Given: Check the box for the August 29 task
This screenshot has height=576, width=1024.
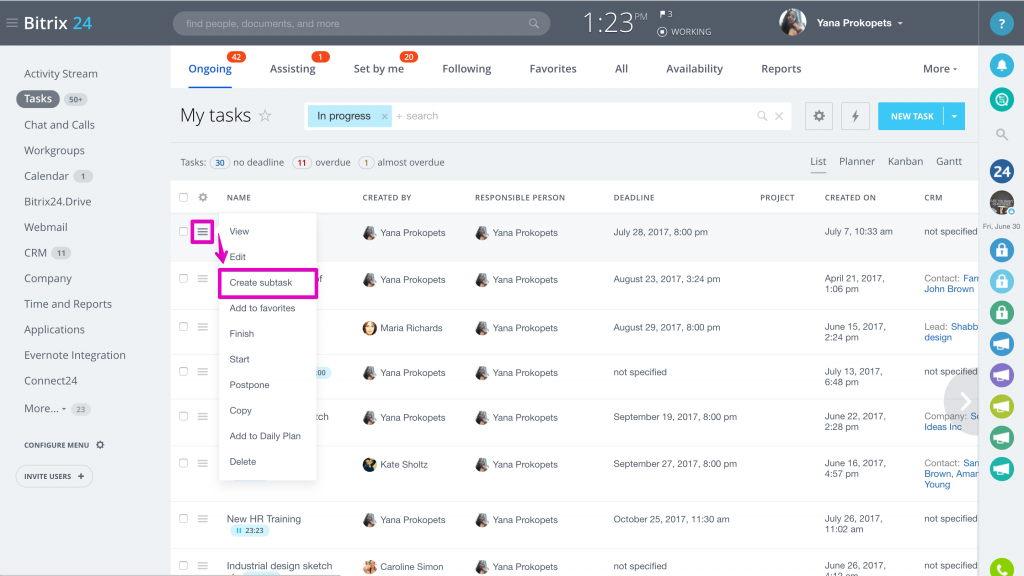Looking at the screenshot, I should (x=184, y=327).
